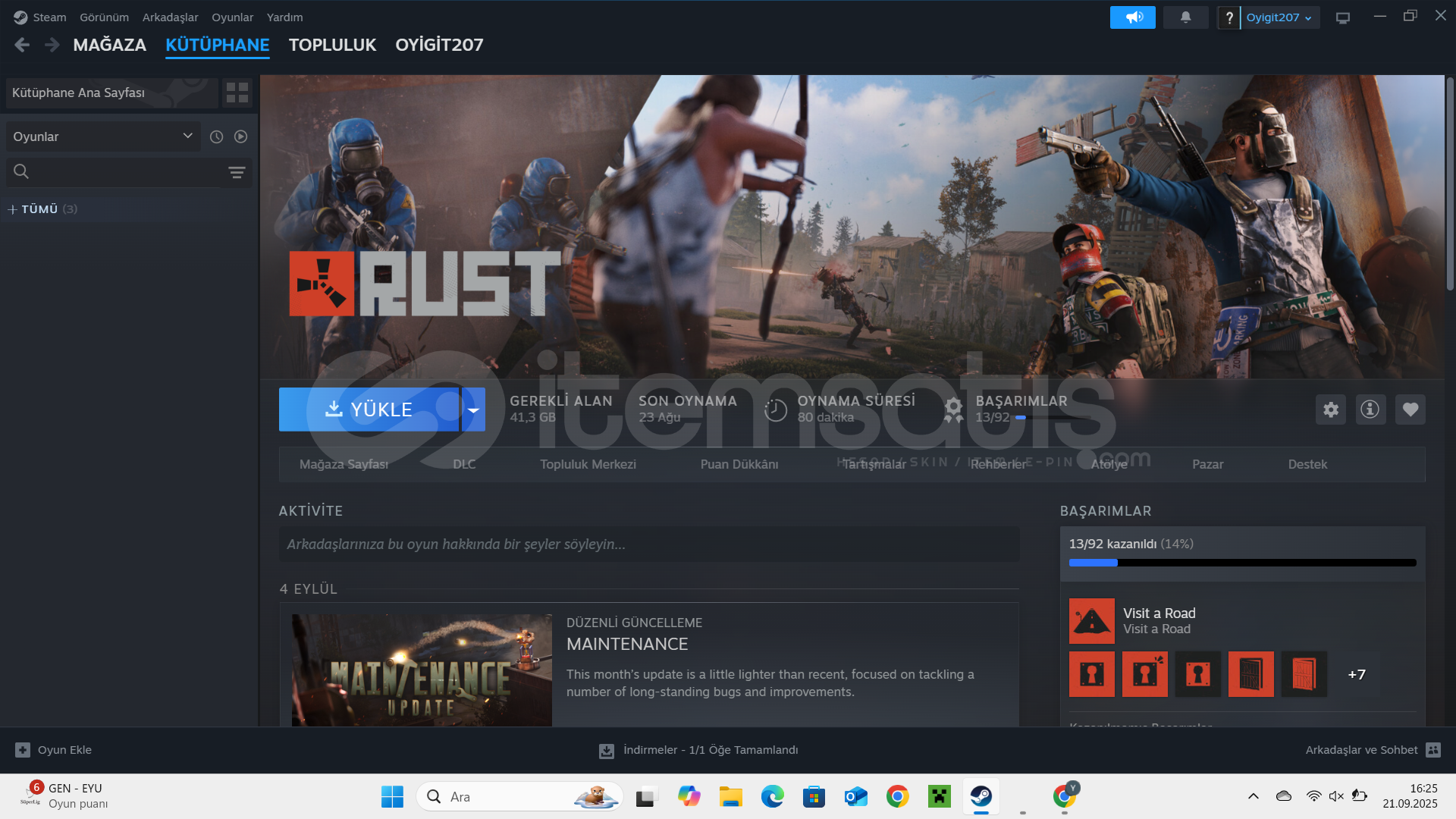
Task: Expand install options arrow beside YÜKLE
Action: point(473,409)
